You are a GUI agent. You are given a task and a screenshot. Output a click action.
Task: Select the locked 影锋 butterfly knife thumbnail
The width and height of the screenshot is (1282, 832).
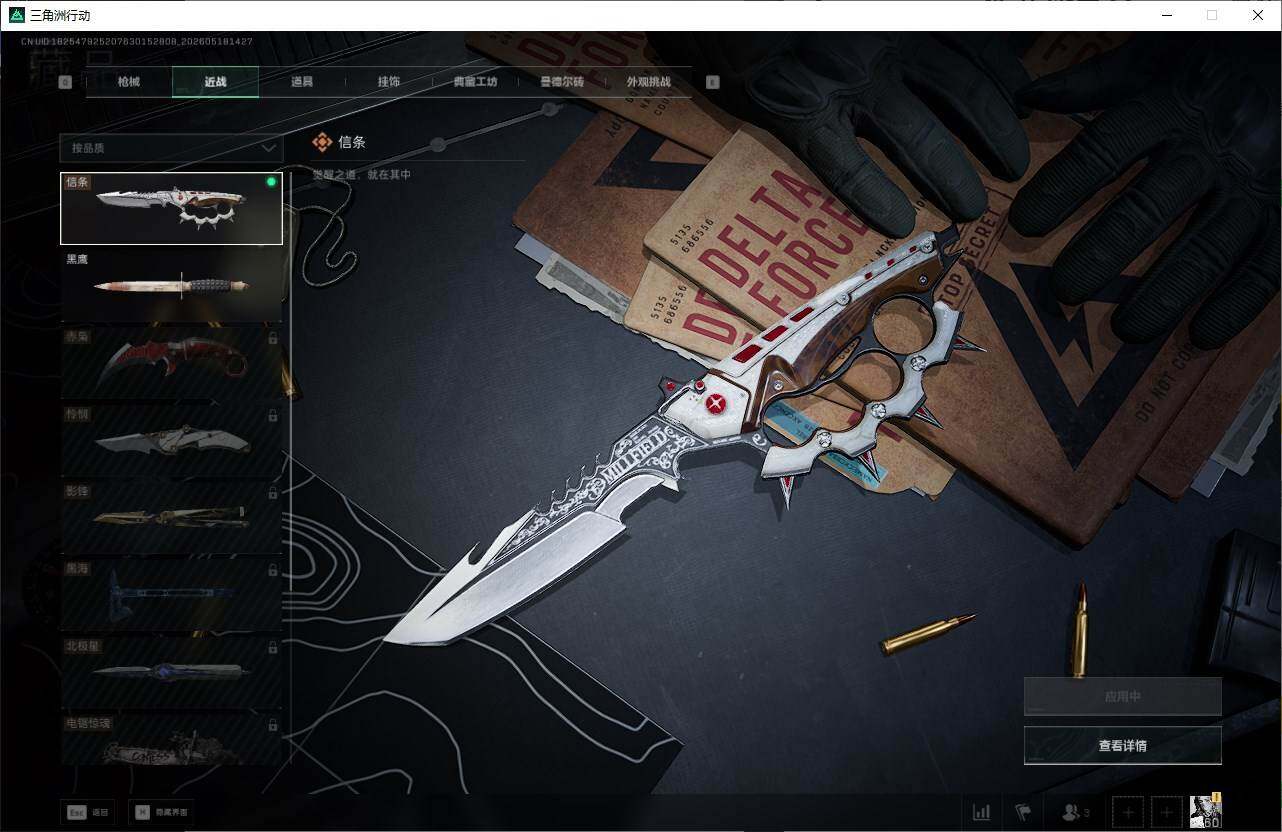171,517
